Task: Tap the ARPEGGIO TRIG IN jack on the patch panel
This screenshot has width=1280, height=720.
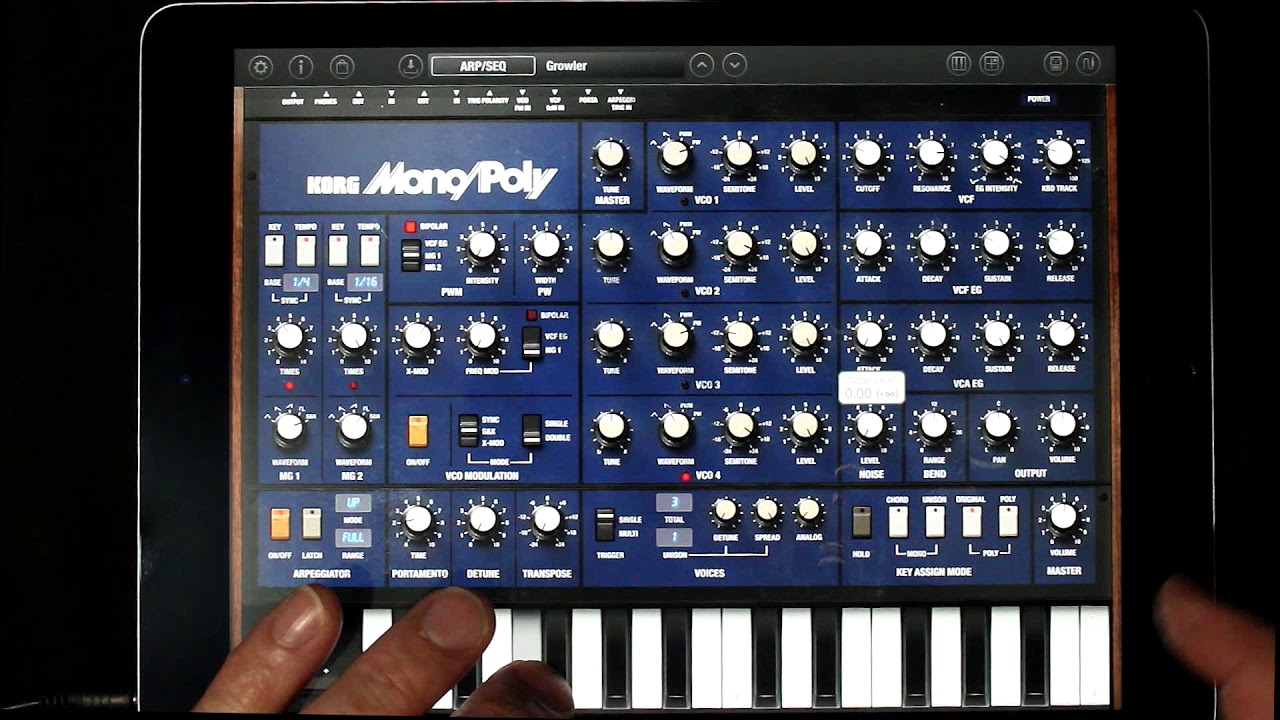Action: coord(621,100)
